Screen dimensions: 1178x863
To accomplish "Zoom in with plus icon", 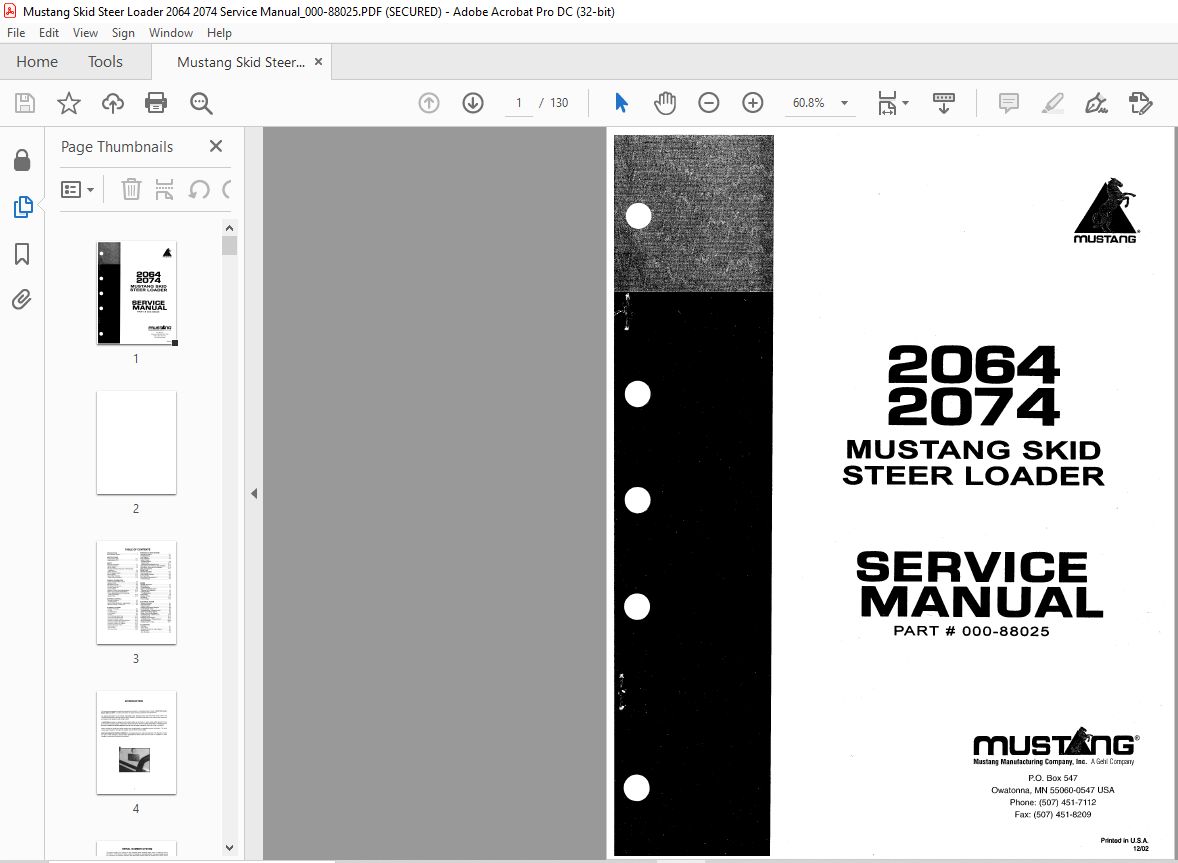I will click(x=753, y=103).
